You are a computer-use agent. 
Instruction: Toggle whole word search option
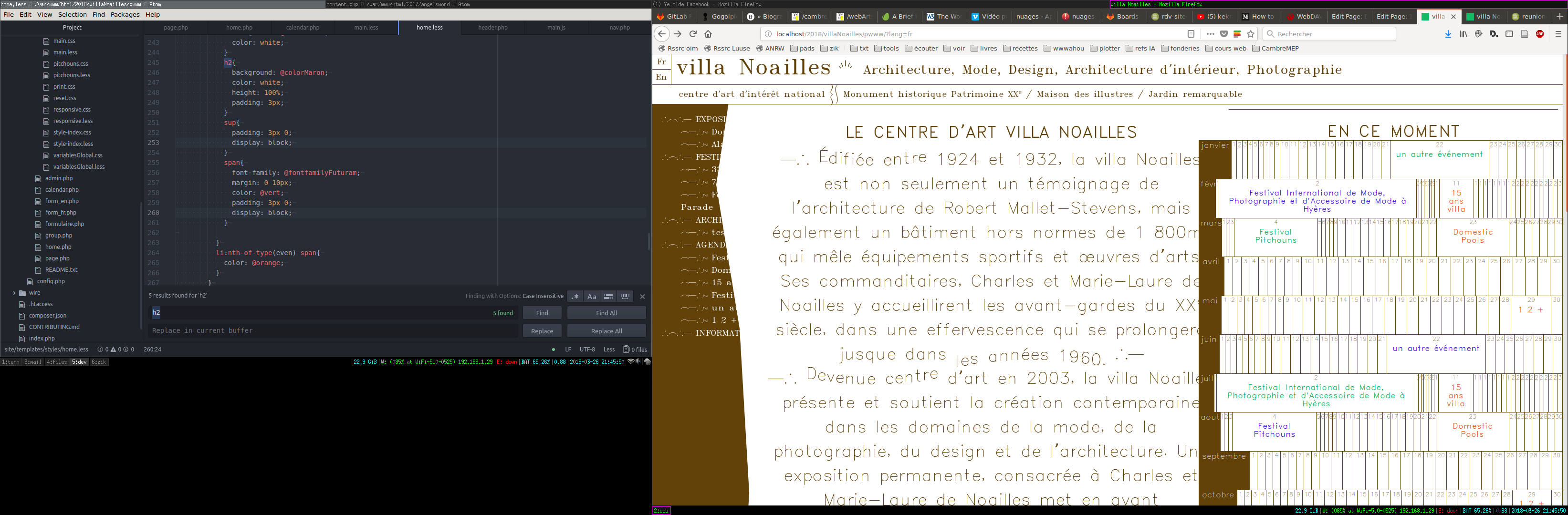pos(625,296)
